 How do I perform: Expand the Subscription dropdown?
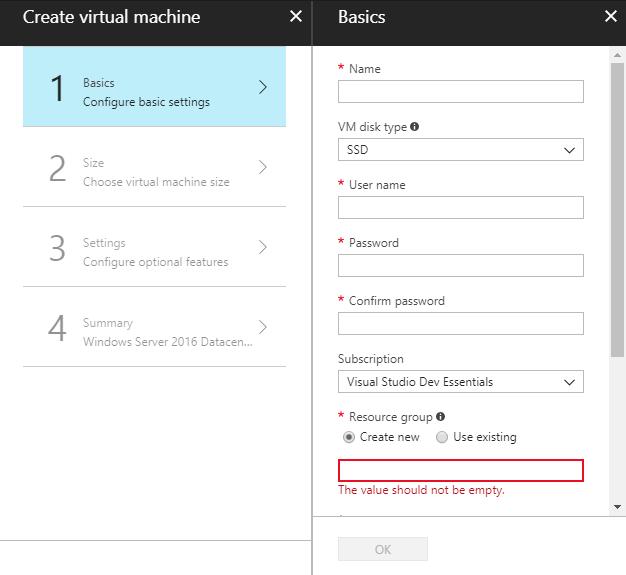(x=460, y=382)
